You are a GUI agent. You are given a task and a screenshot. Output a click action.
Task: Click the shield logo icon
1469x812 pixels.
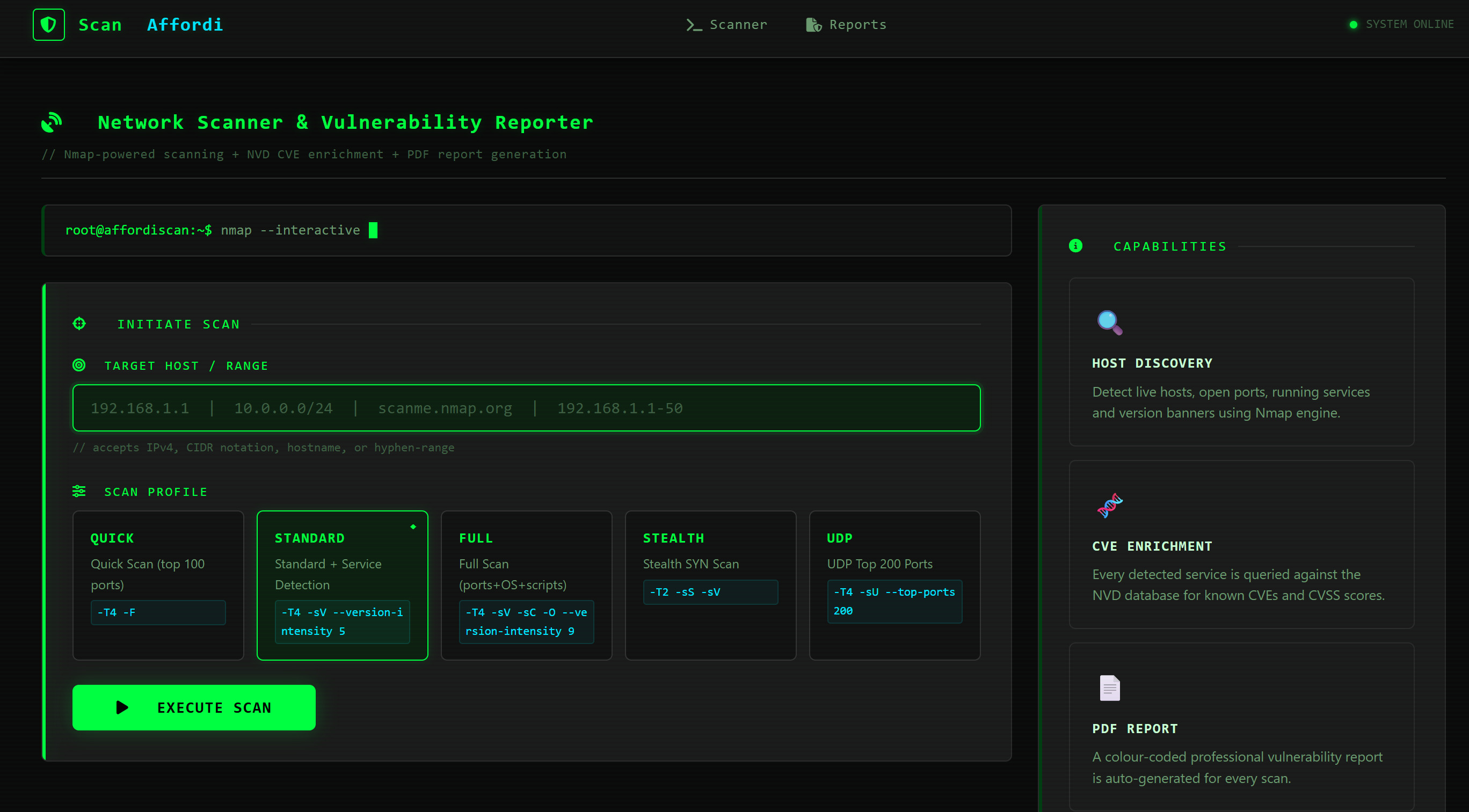48,24
